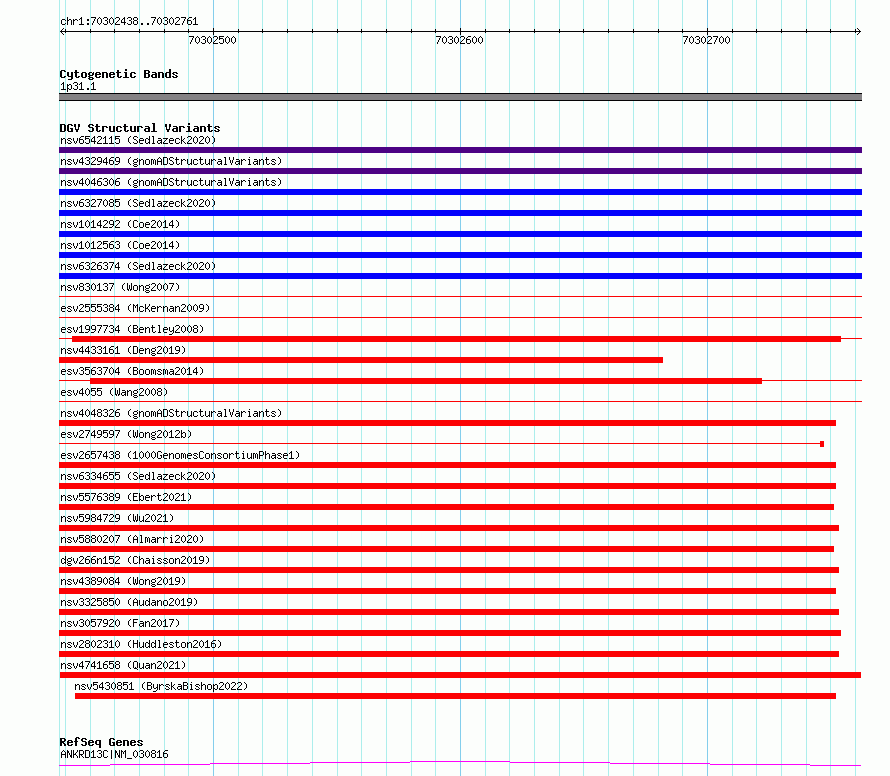Screen dimensions: 890x776
Task: Click chr1:70302438..70302761 region label
Action: click(129, 22)
